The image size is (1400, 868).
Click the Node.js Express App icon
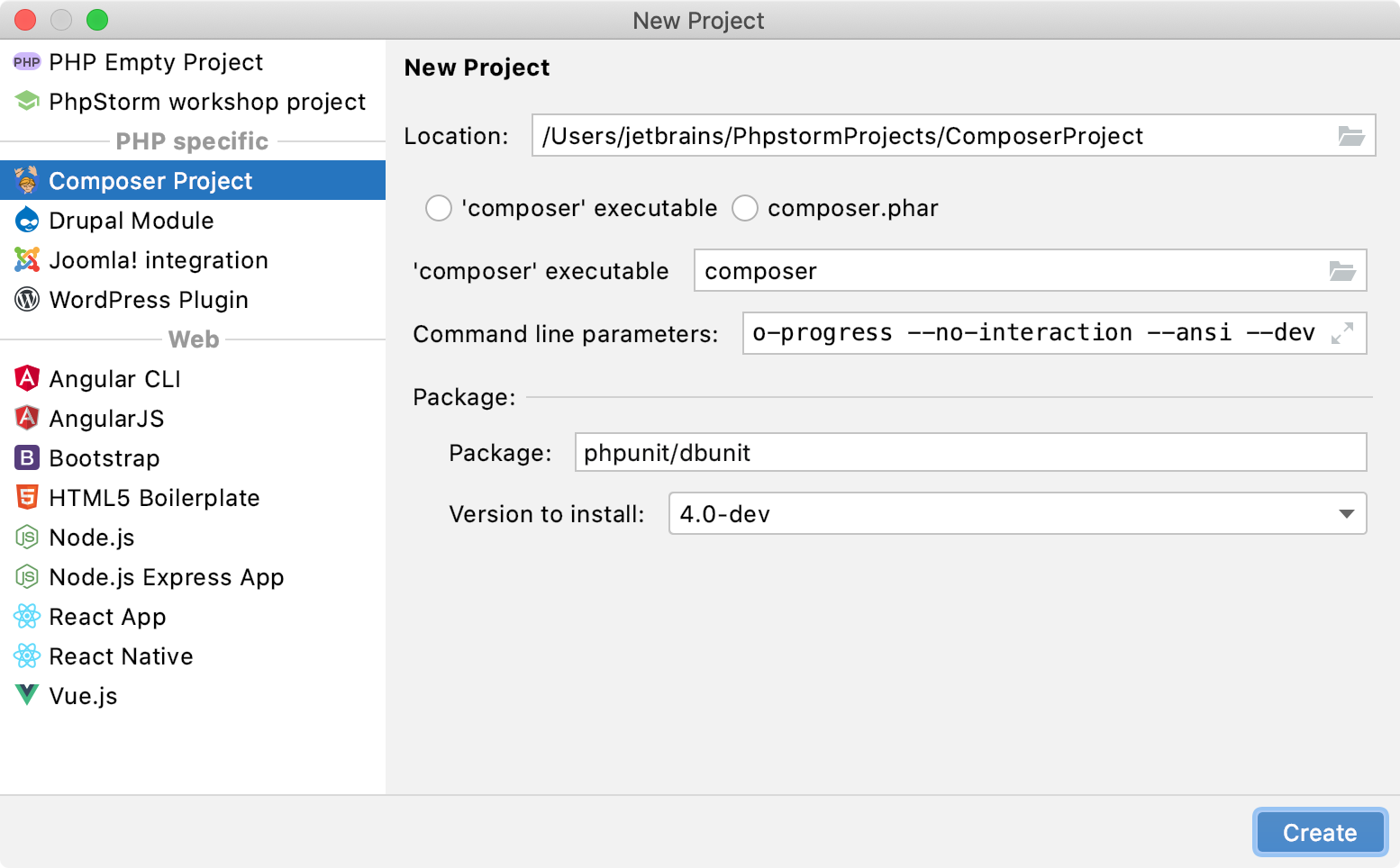click(x=27, y=576)
